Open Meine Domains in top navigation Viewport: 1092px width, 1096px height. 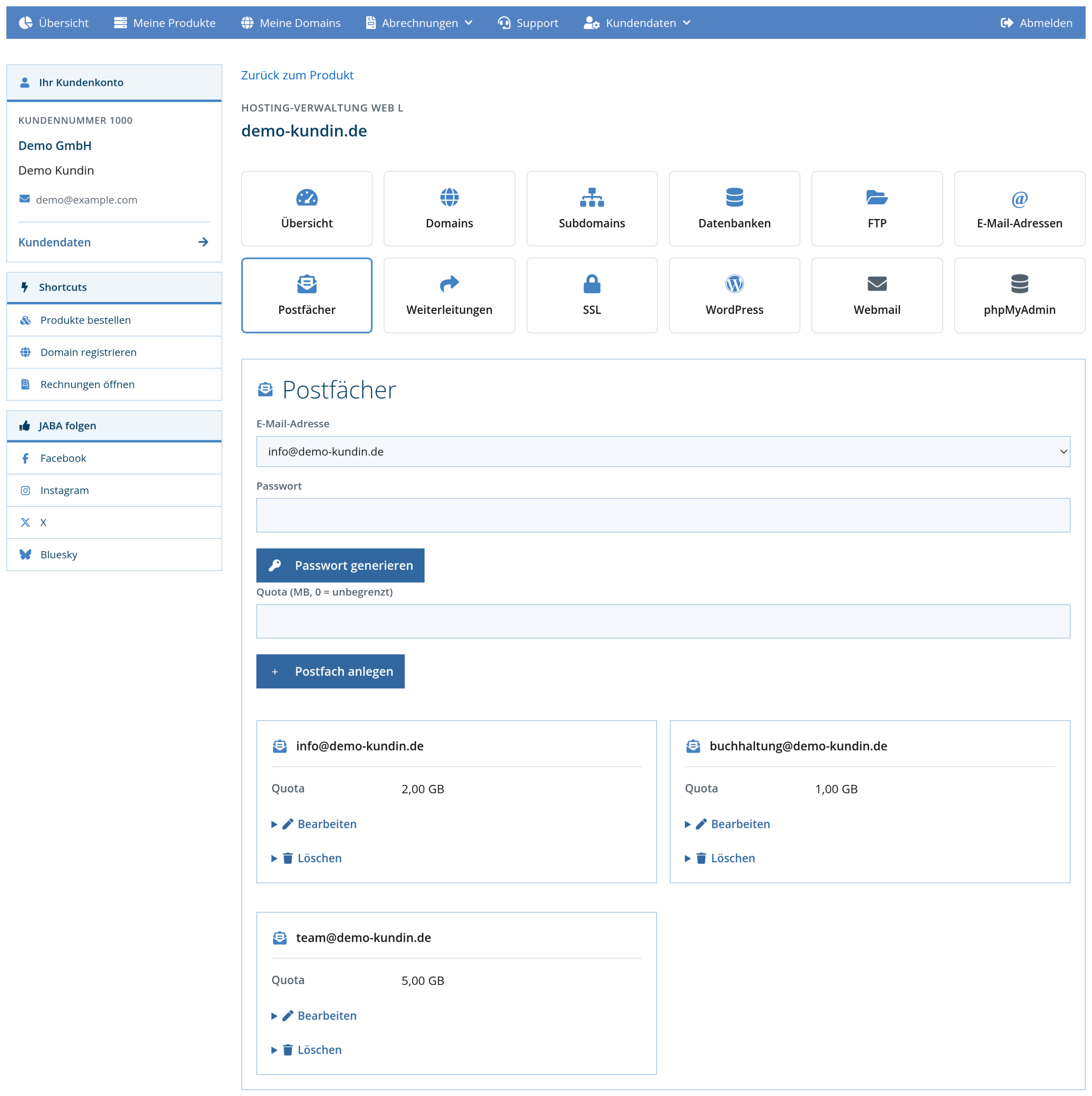[290, 23]
